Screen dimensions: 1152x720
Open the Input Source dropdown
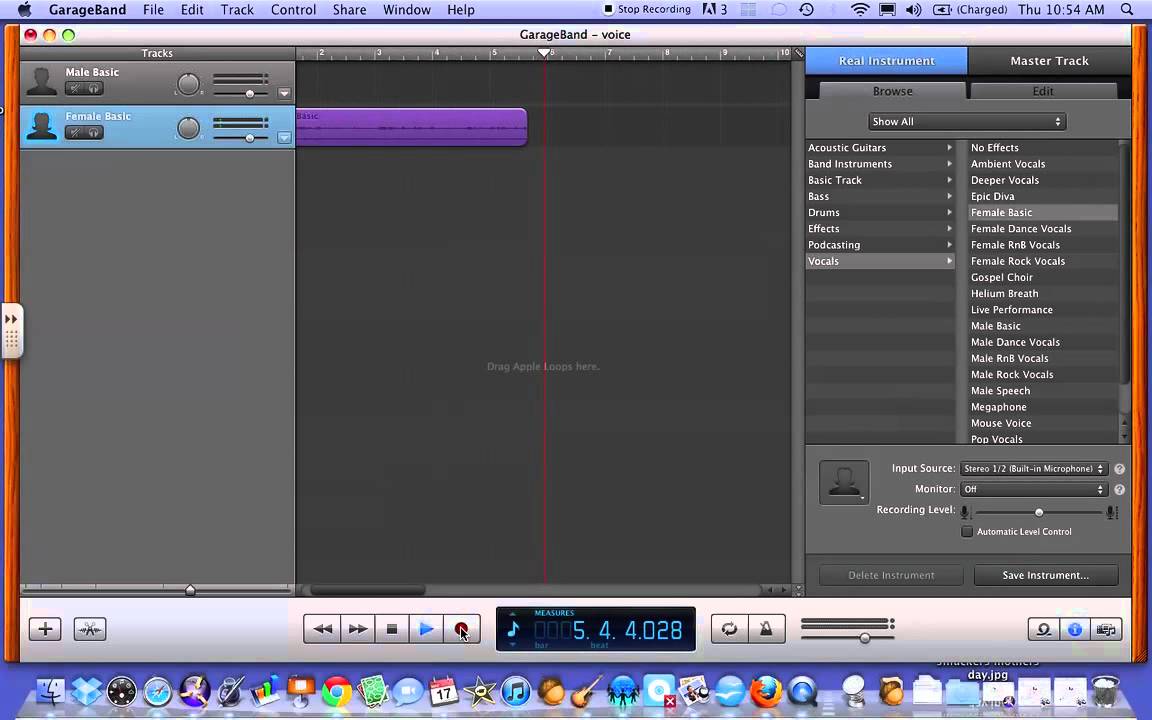(1033, 469)
